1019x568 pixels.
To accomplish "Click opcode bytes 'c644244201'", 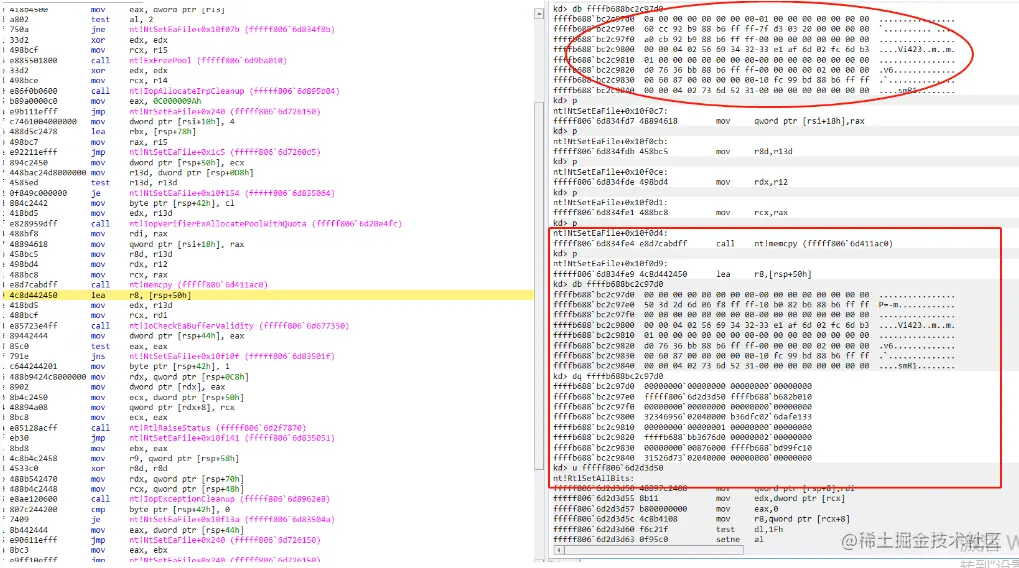I will [33, 367].
